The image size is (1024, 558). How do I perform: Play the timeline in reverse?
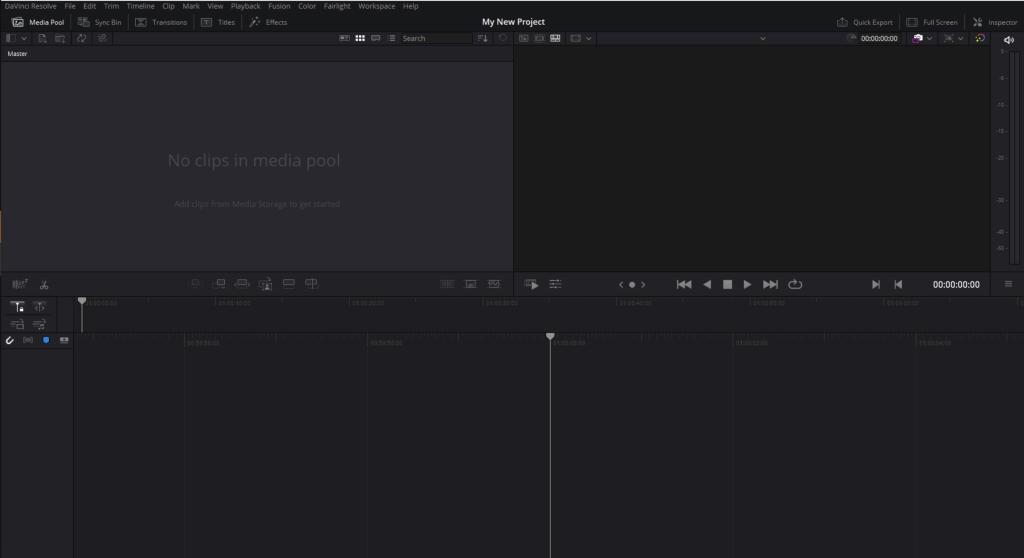click(x=707, y=284)
